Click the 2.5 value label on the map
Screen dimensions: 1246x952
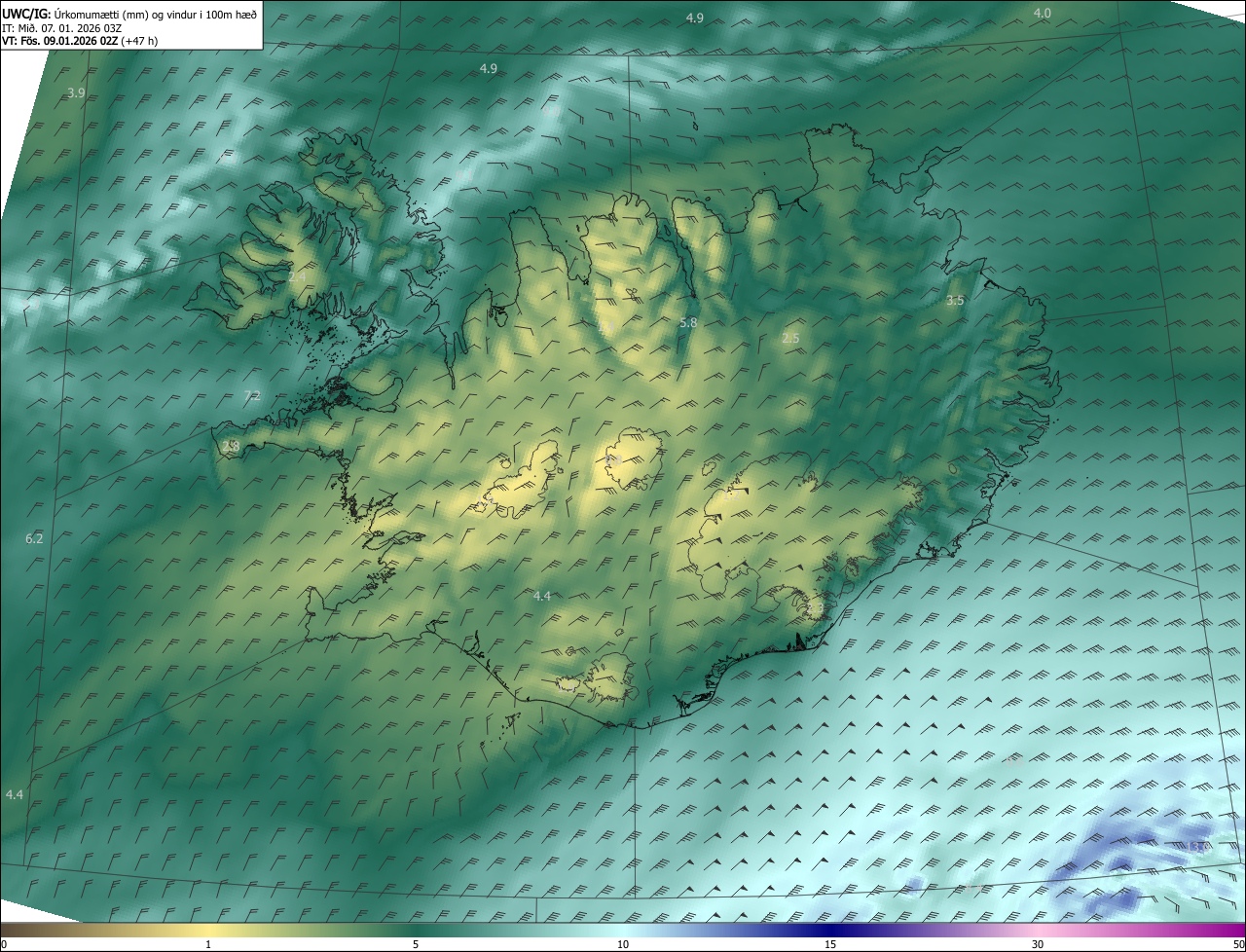790,339
